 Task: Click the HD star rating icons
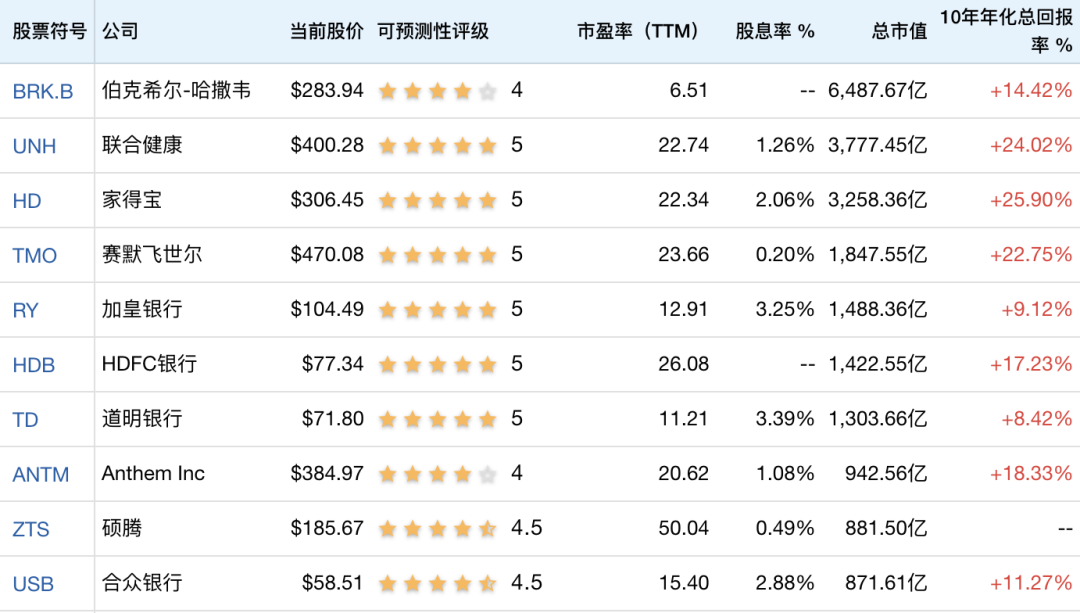click(x=437, y=201)
